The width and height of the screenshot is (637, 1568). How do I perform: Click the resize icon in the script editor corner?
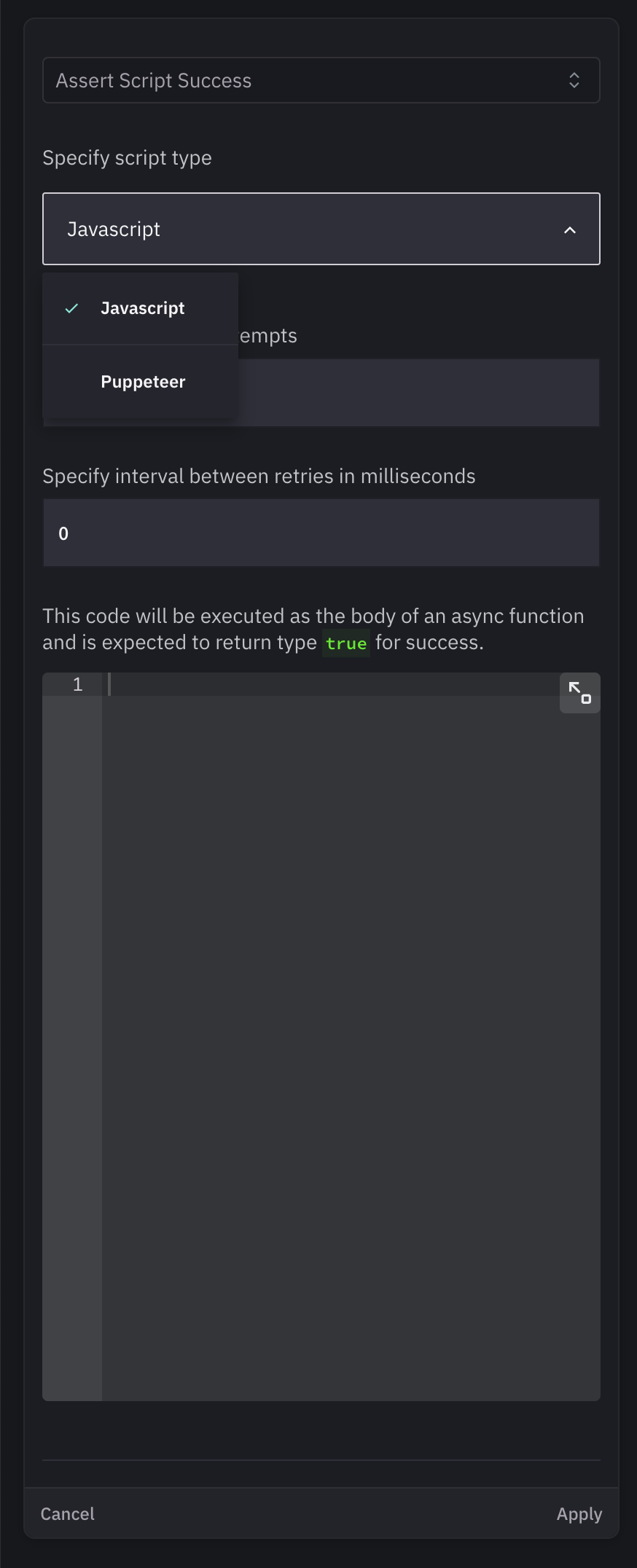(x=579, y=694)
